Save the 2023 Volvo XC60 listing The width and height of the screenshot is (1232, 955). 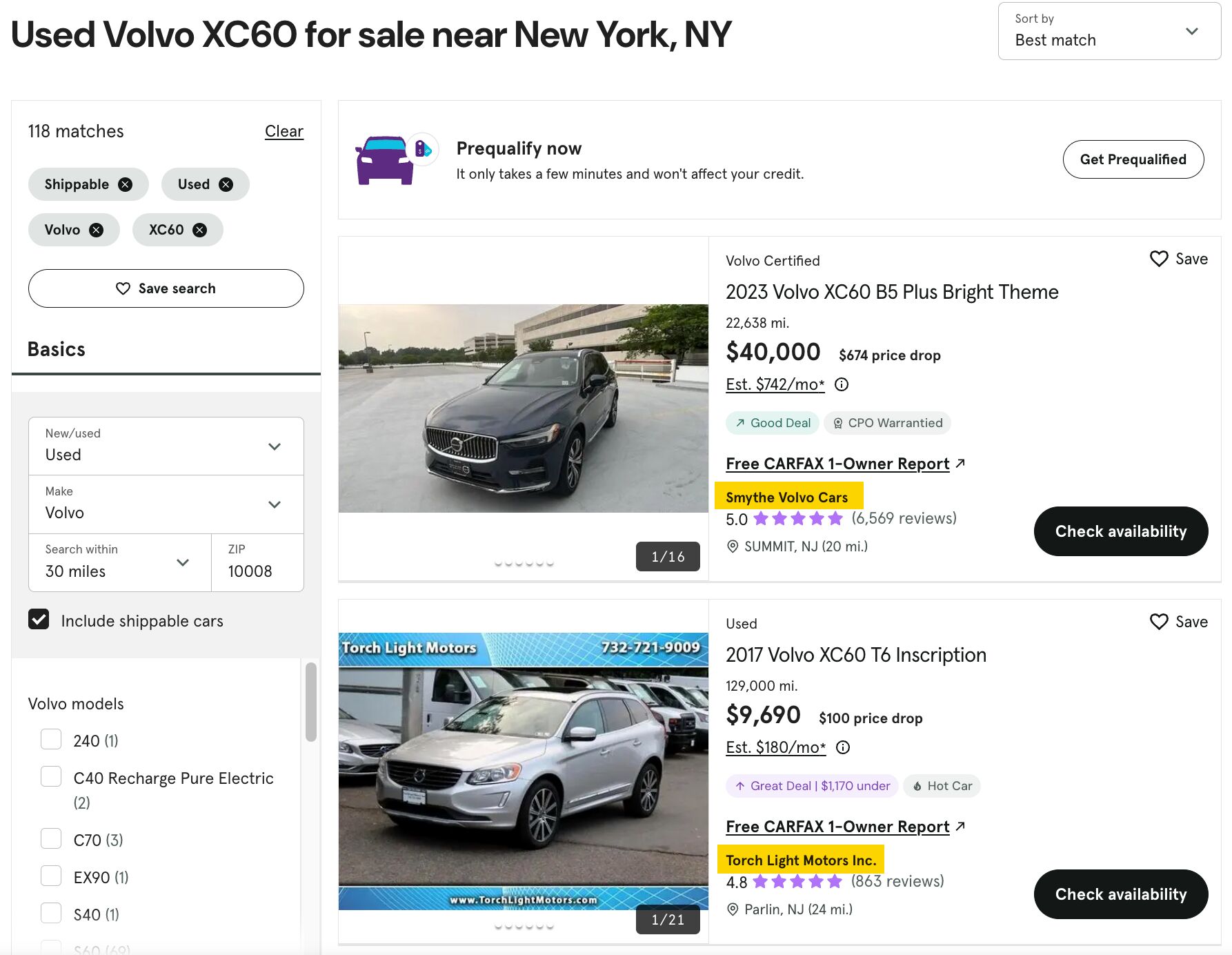pyautogui.click(x=1158, y=258)
